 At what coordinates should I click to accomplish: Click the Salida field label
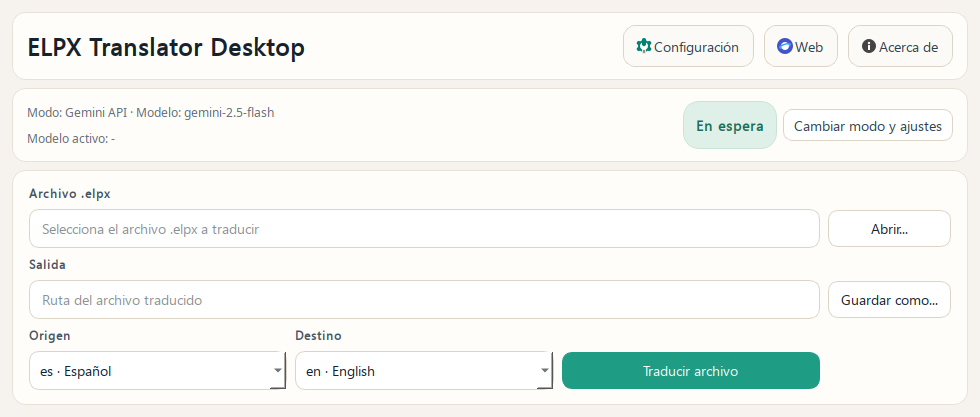click(47, 264)
